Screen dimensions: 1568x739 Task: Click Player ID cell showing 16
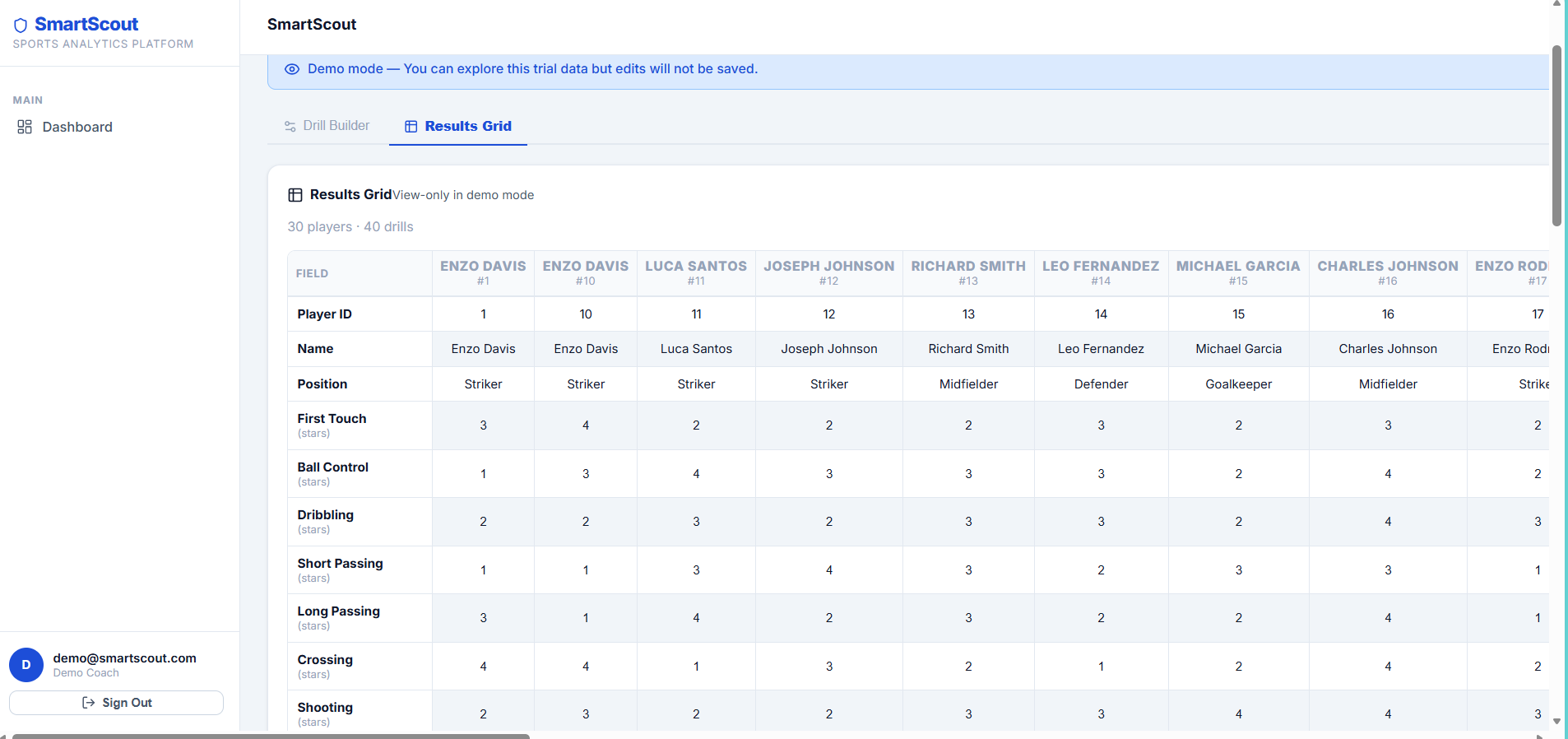[1388, 314]
